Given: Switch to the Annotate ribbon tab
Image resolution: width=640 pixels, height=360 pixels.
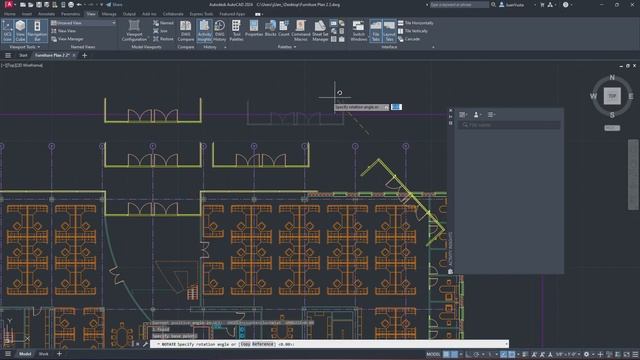Looking at the screenshot, I should point(47,14).
